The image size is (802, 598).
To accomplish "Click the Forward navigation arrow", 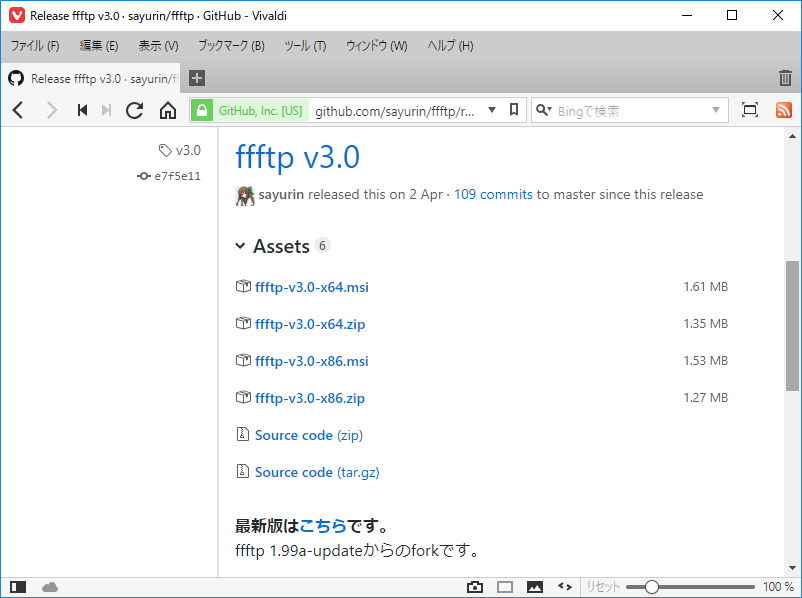I will pos(52,110).
